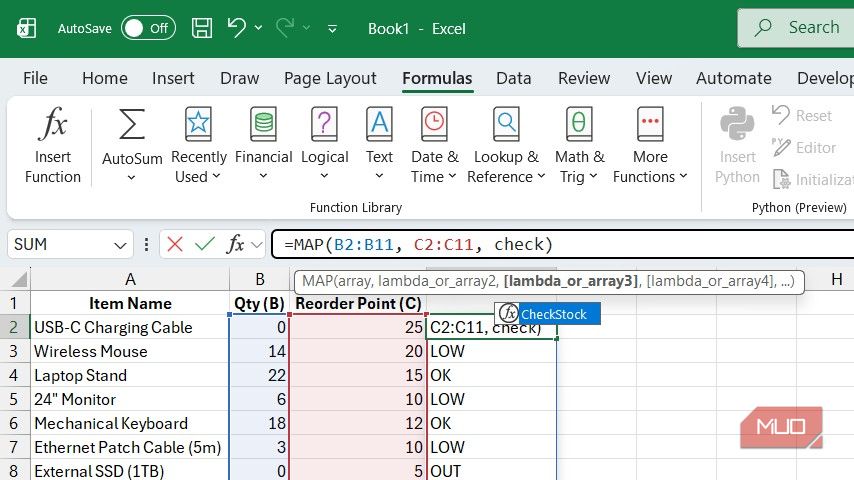Screen dimensions: 854x480
Task: Select the Laptop Stand cell
Action: 130,375
